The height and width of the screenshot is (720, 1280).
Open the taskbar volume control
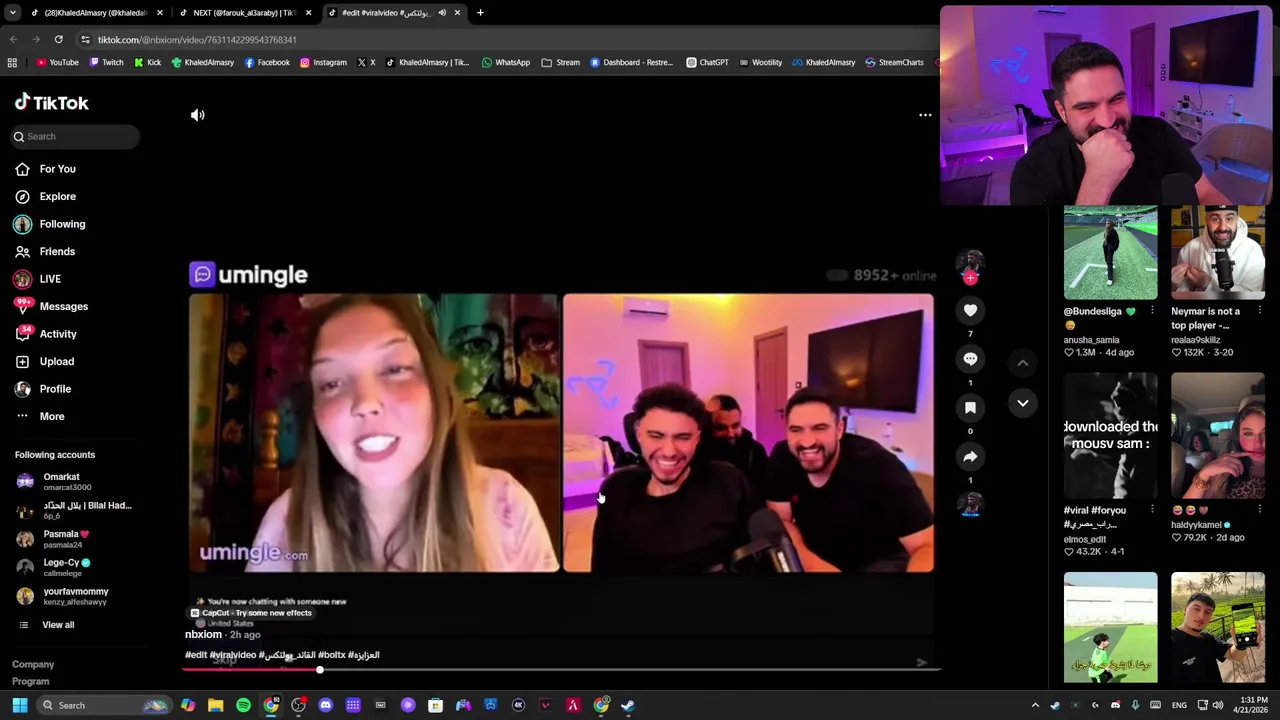(x=1217, y=705)
